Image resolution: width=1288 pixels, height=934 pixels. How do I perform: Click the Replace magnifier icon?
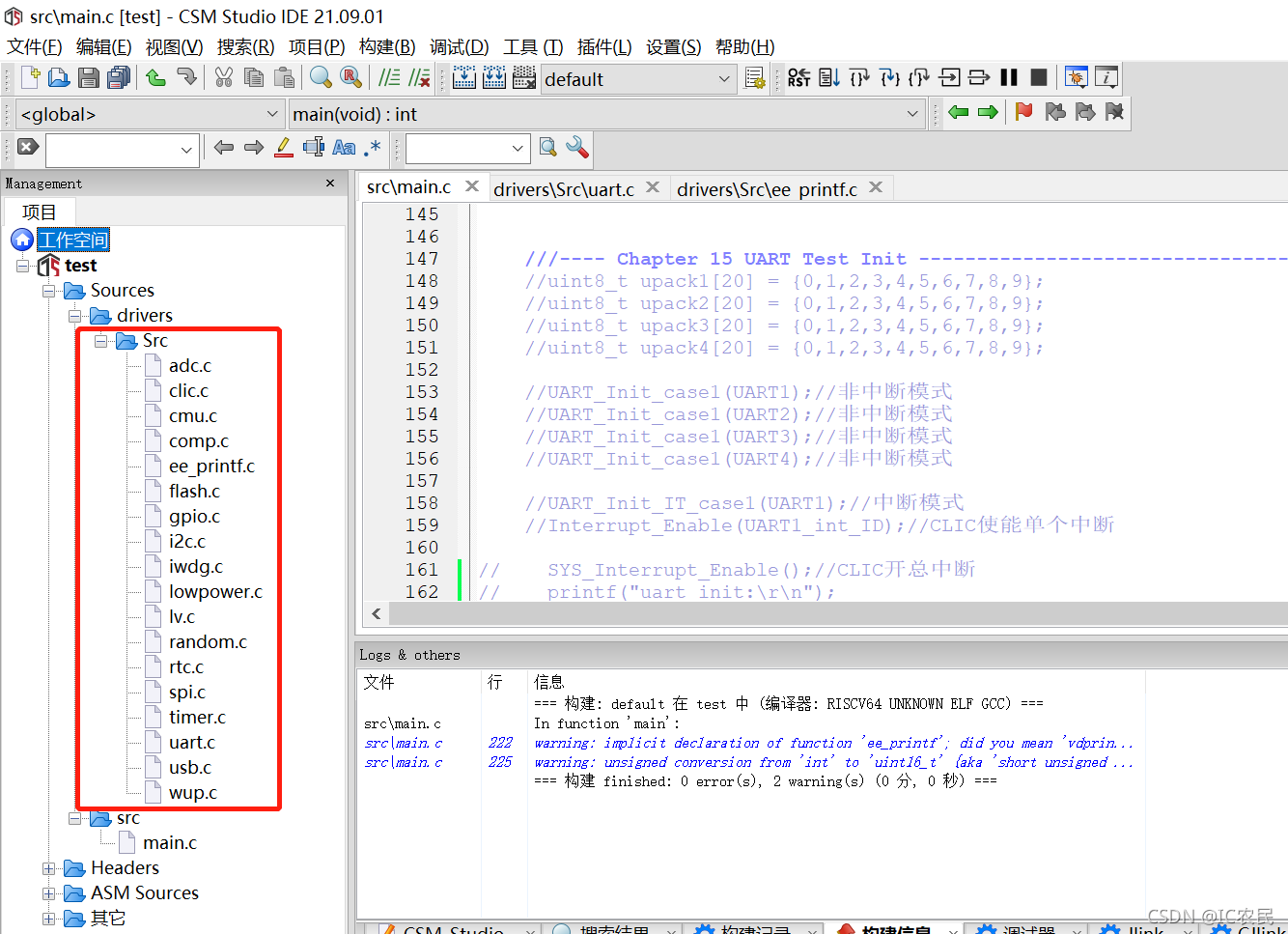pos(351,78)
